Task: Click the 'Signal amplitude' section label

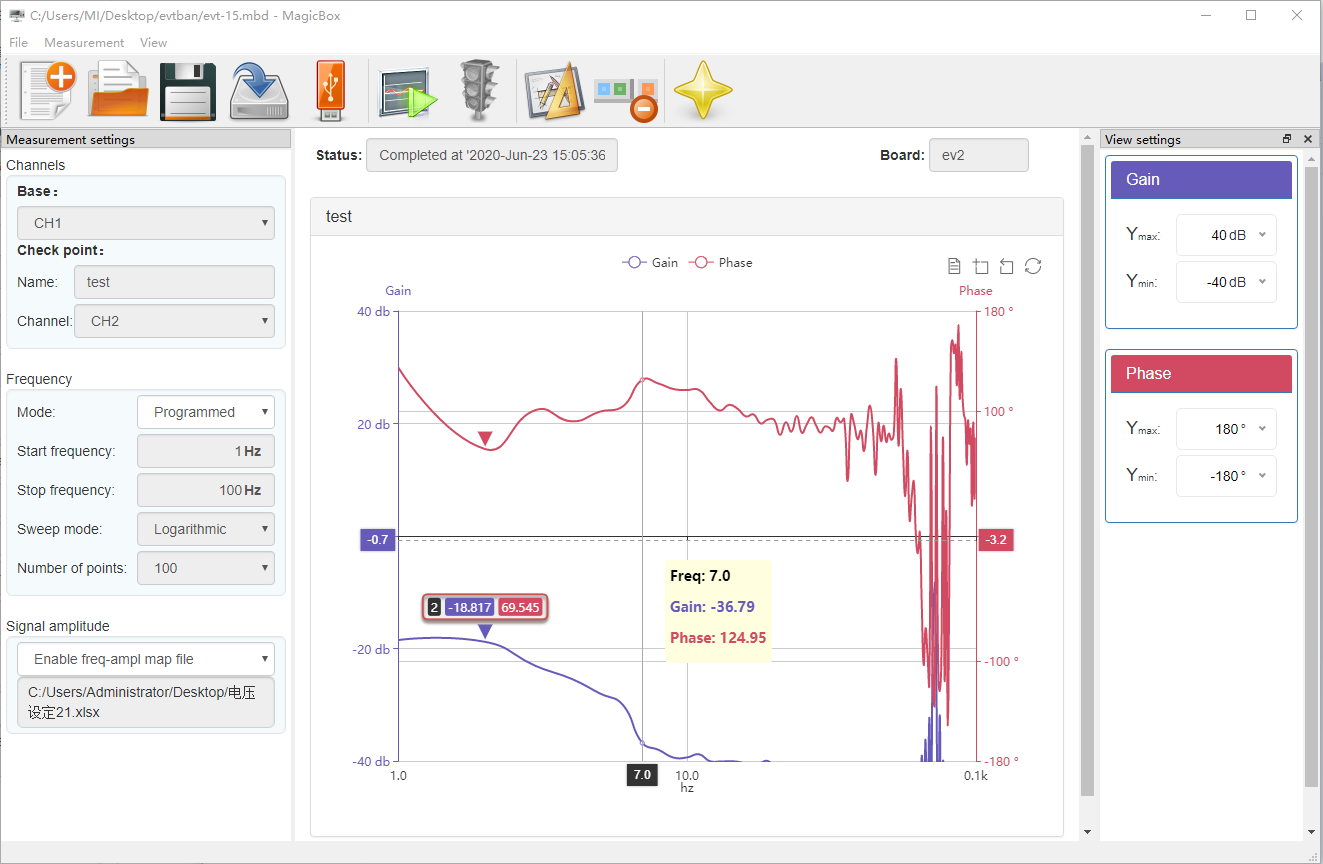Action: [x=58, y=626]
